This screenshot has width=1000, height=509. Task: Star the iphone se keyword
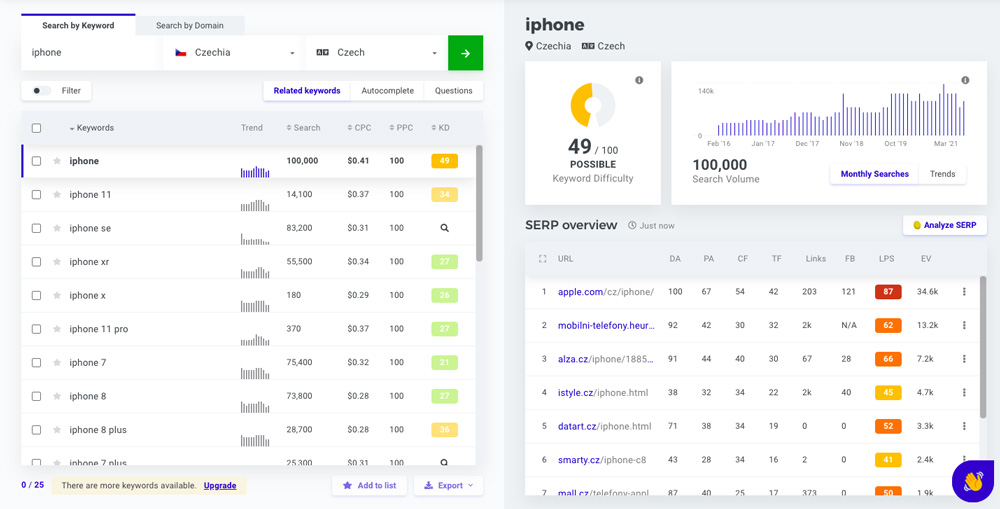pos(57,228)
